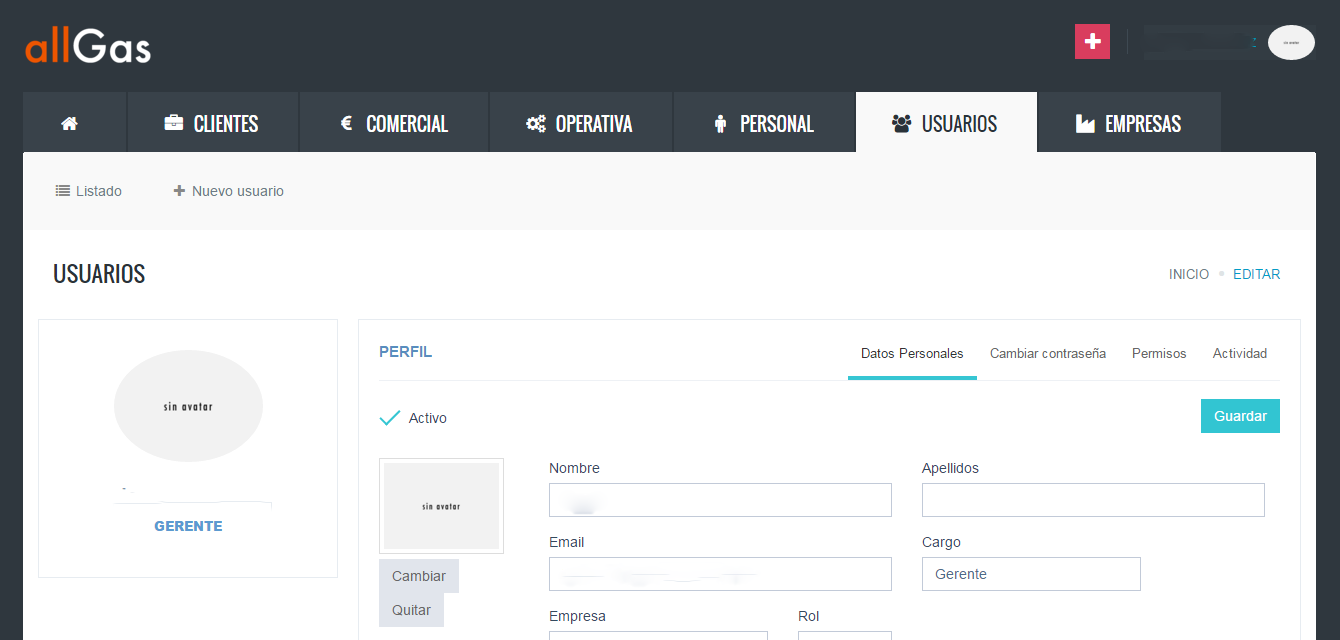
Task: Open the CLIENTES menu
Action: click(x=212, y=123)
